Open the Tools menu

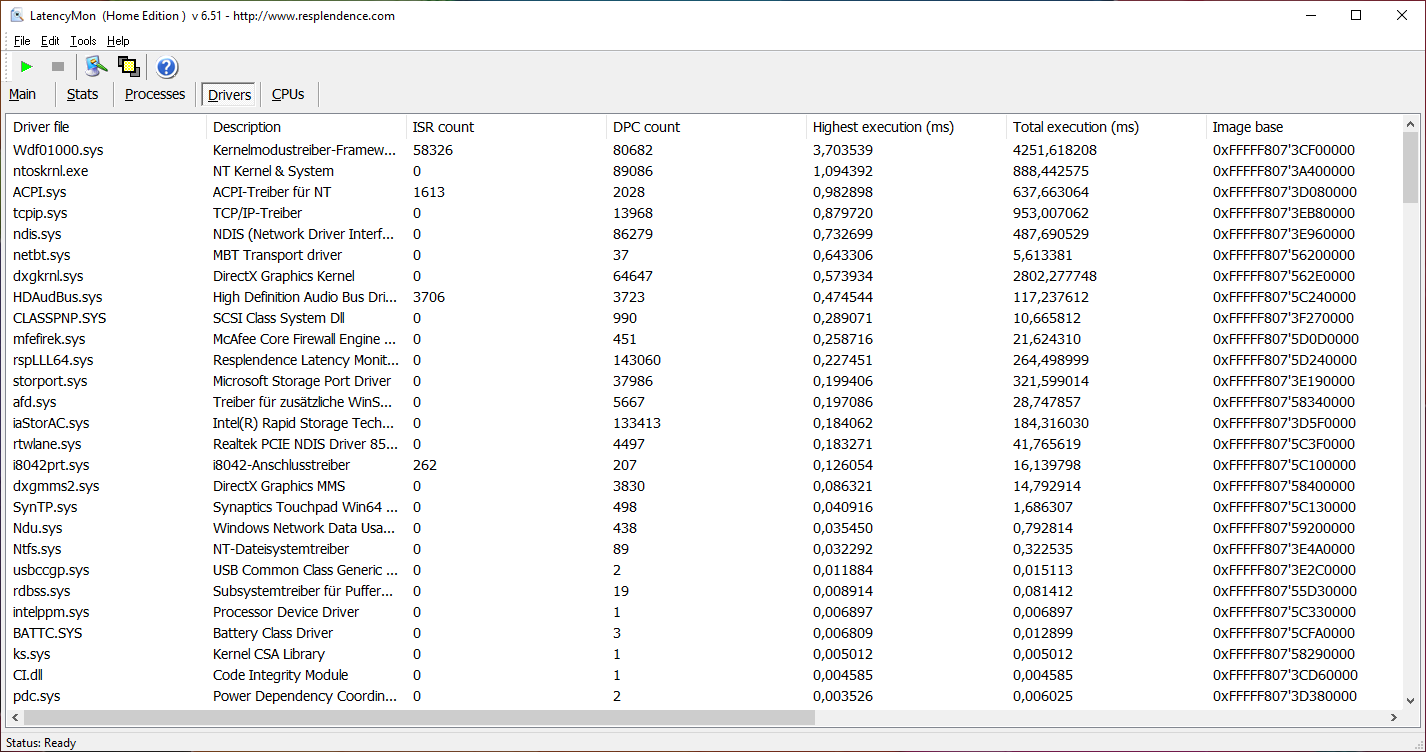point(83,41)
